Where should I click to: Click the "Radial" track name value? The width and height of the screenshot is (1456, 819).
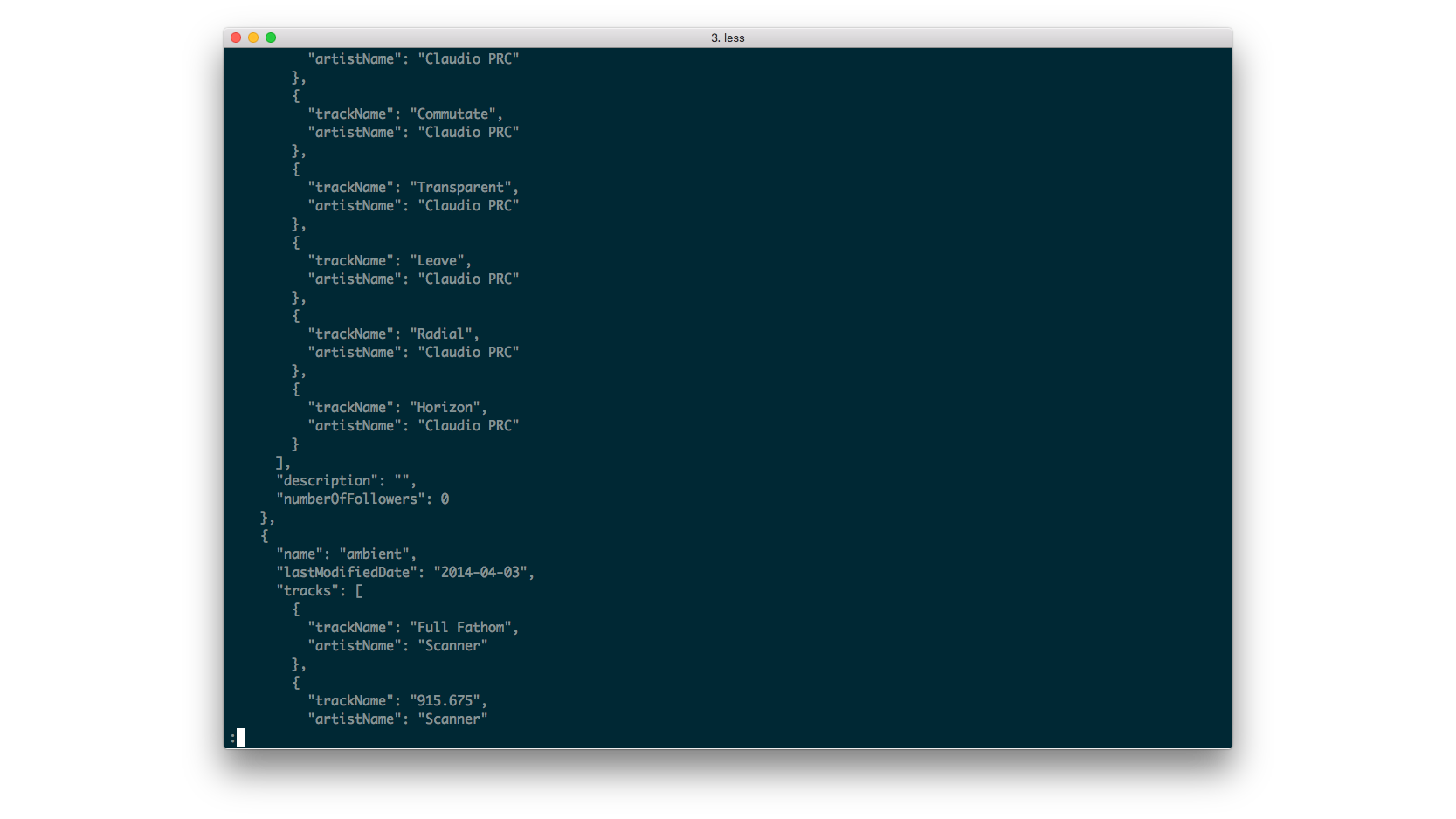pos(441,334)
